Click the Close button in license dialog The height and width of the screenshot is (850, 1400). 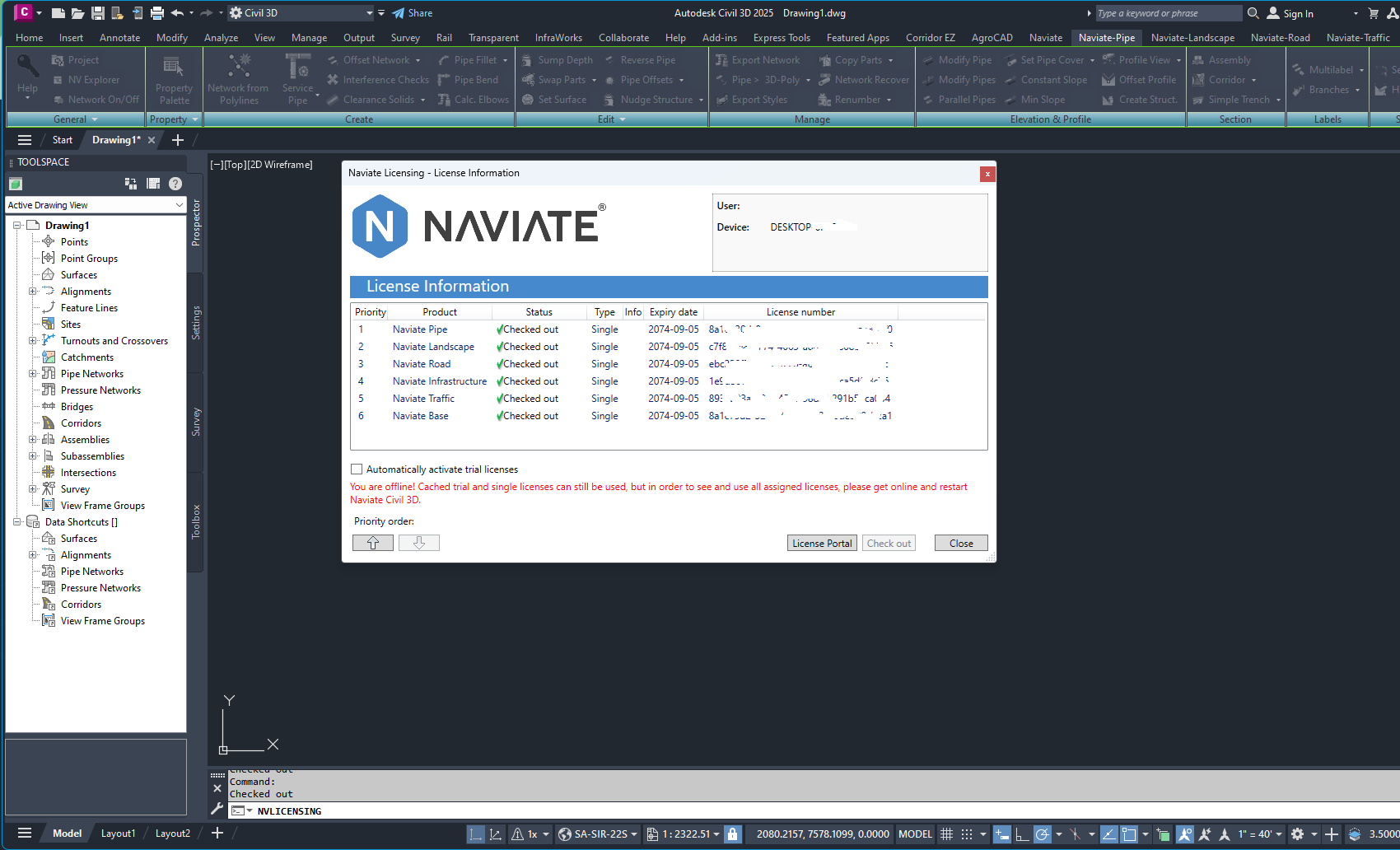click(961, 544)
